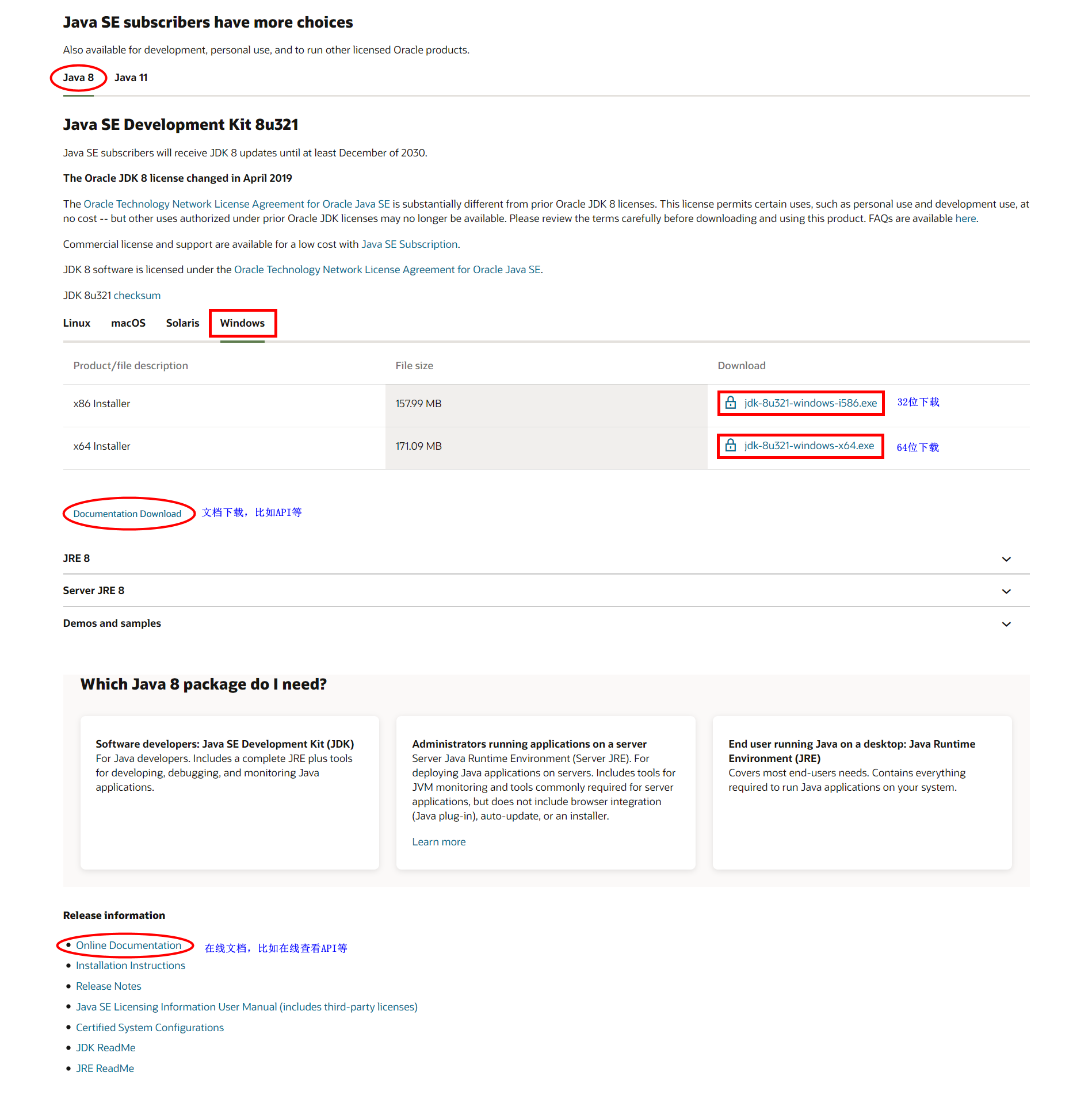Viewport: 1092px width, 1095px height.
Task: Select the Linux platform tab
Action: point(77,323)
